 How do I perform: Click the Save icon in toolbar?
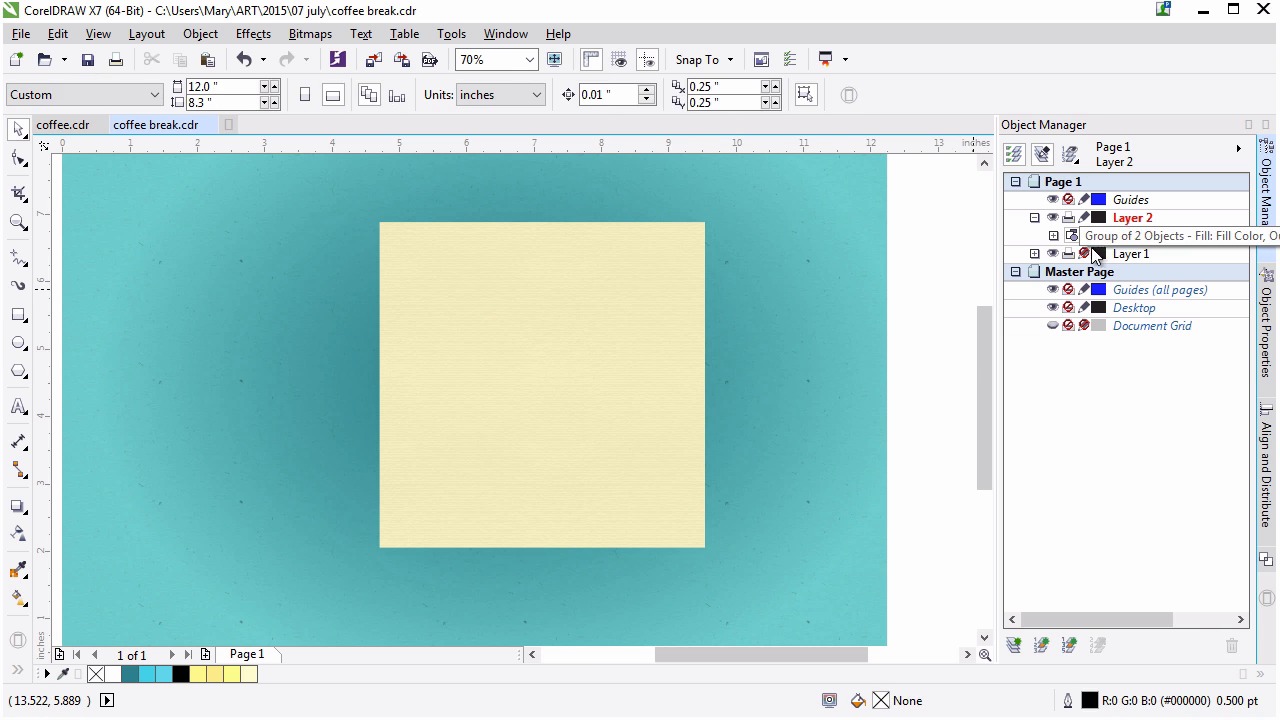click(88, 60)
